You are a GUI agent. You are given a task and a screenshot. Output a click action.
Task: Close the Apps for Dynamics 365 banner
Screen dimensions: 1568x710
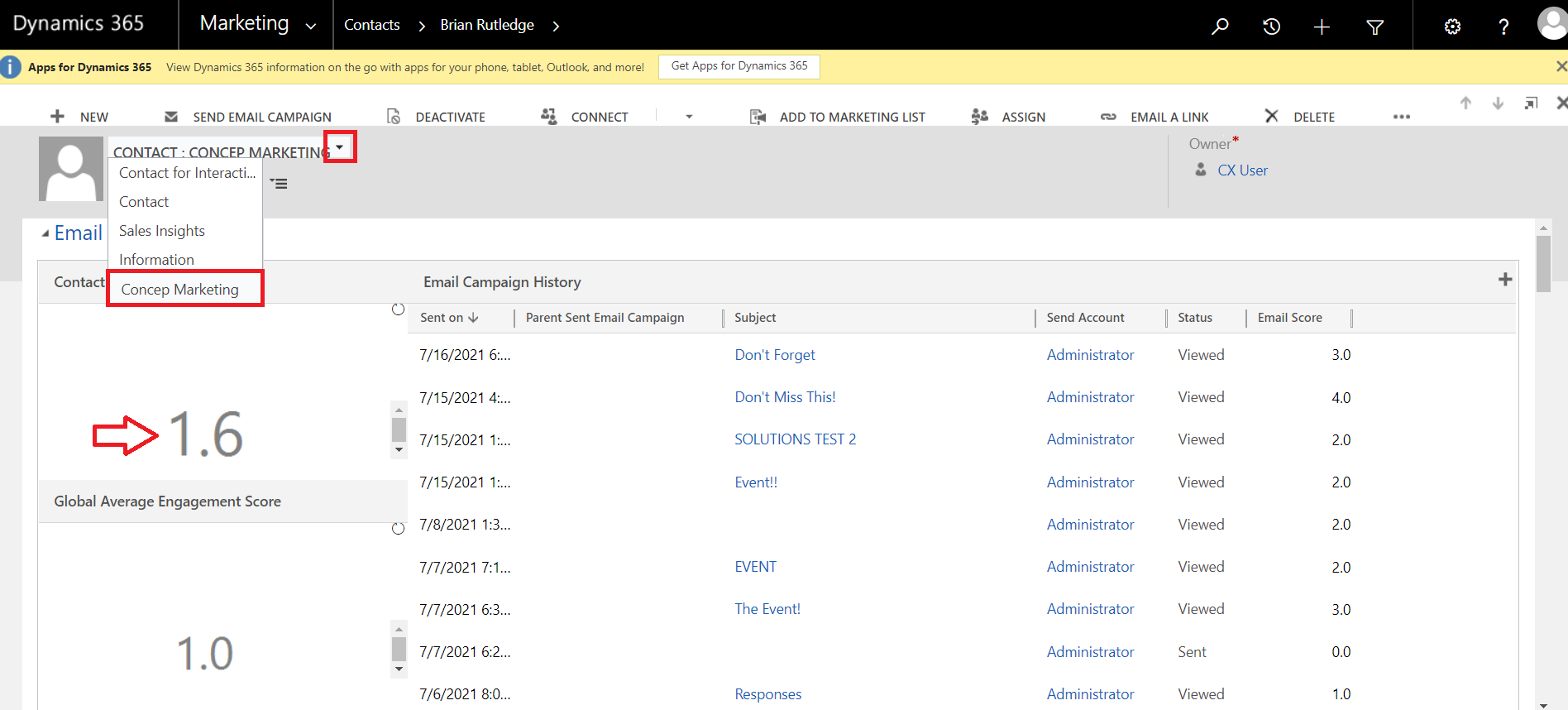click(1561, 66)
